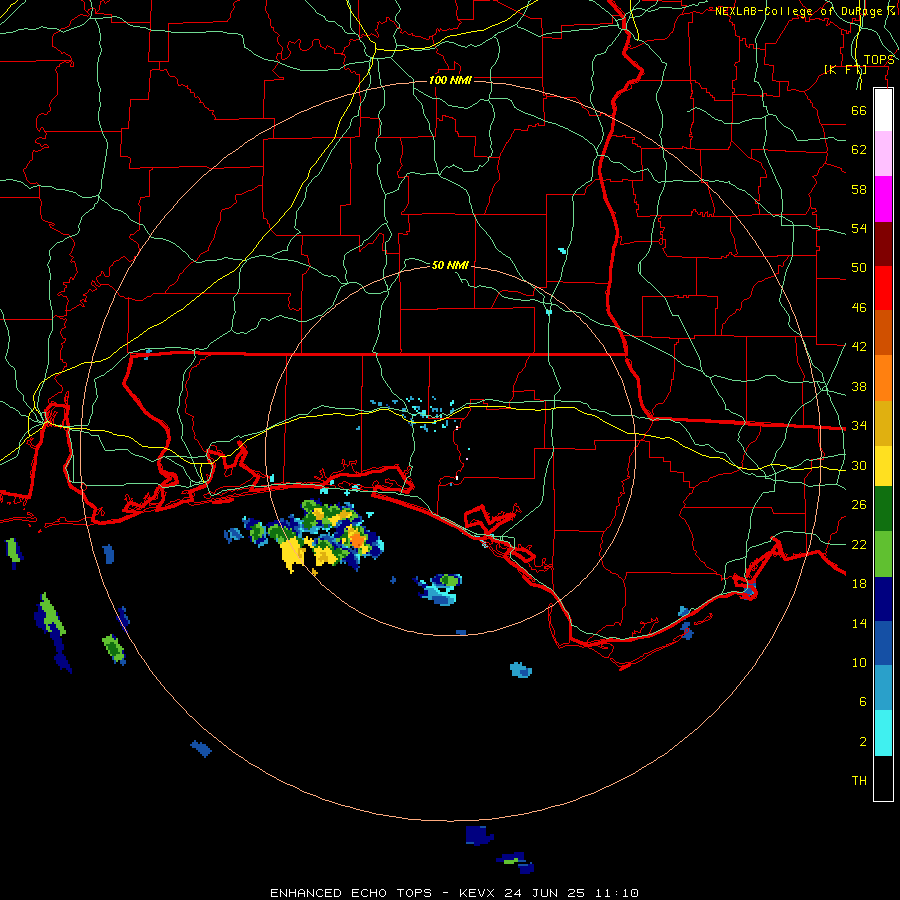This screenshot has width=900, height=900.
Task: Click the 'TOPS' legend title
Action: coord(879,60)
